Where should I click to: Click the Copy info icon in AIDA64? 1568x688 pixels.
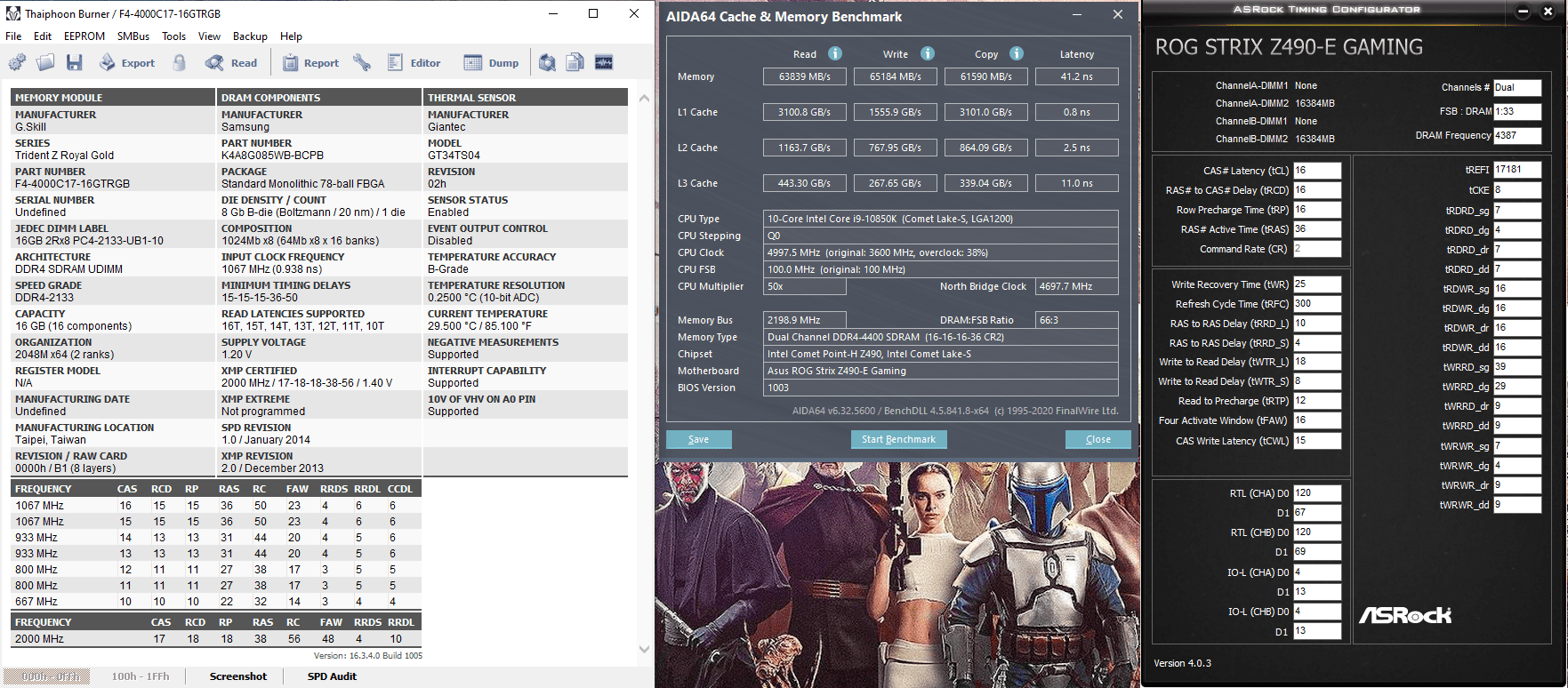click(1017, 53)
